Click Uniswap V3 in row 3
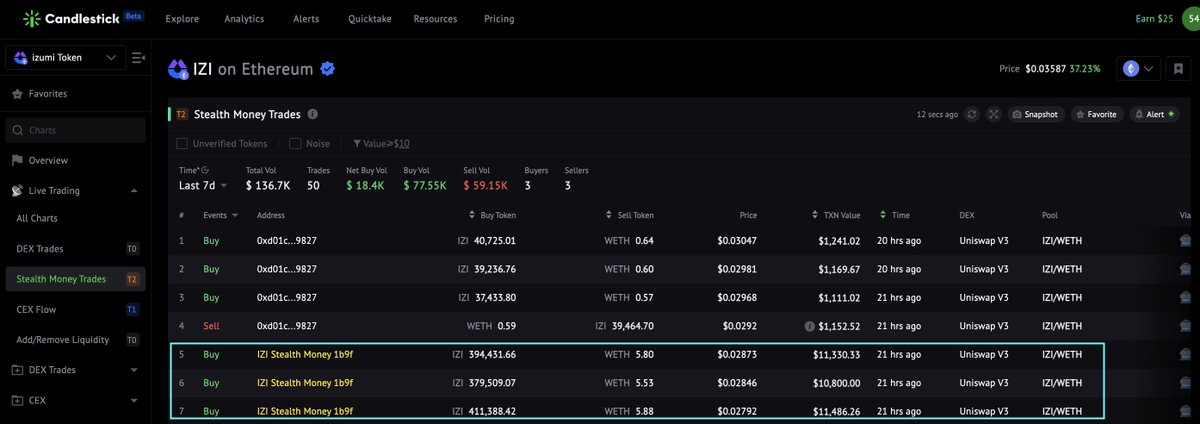1200x424 pixels. pyautogui.click(x=984, y=297)
